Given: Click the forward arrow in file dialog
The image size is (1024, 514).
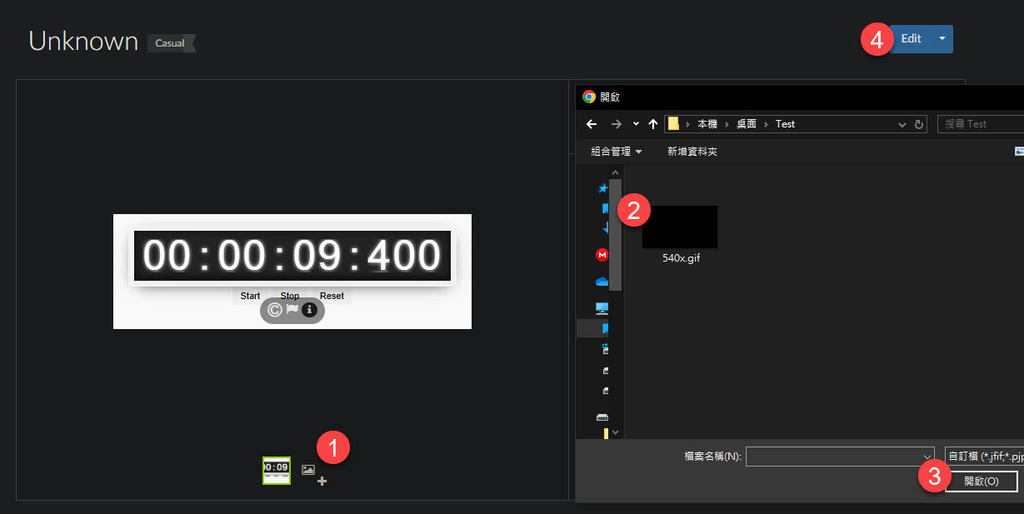Looking at the screenshot, I should 616,124.
